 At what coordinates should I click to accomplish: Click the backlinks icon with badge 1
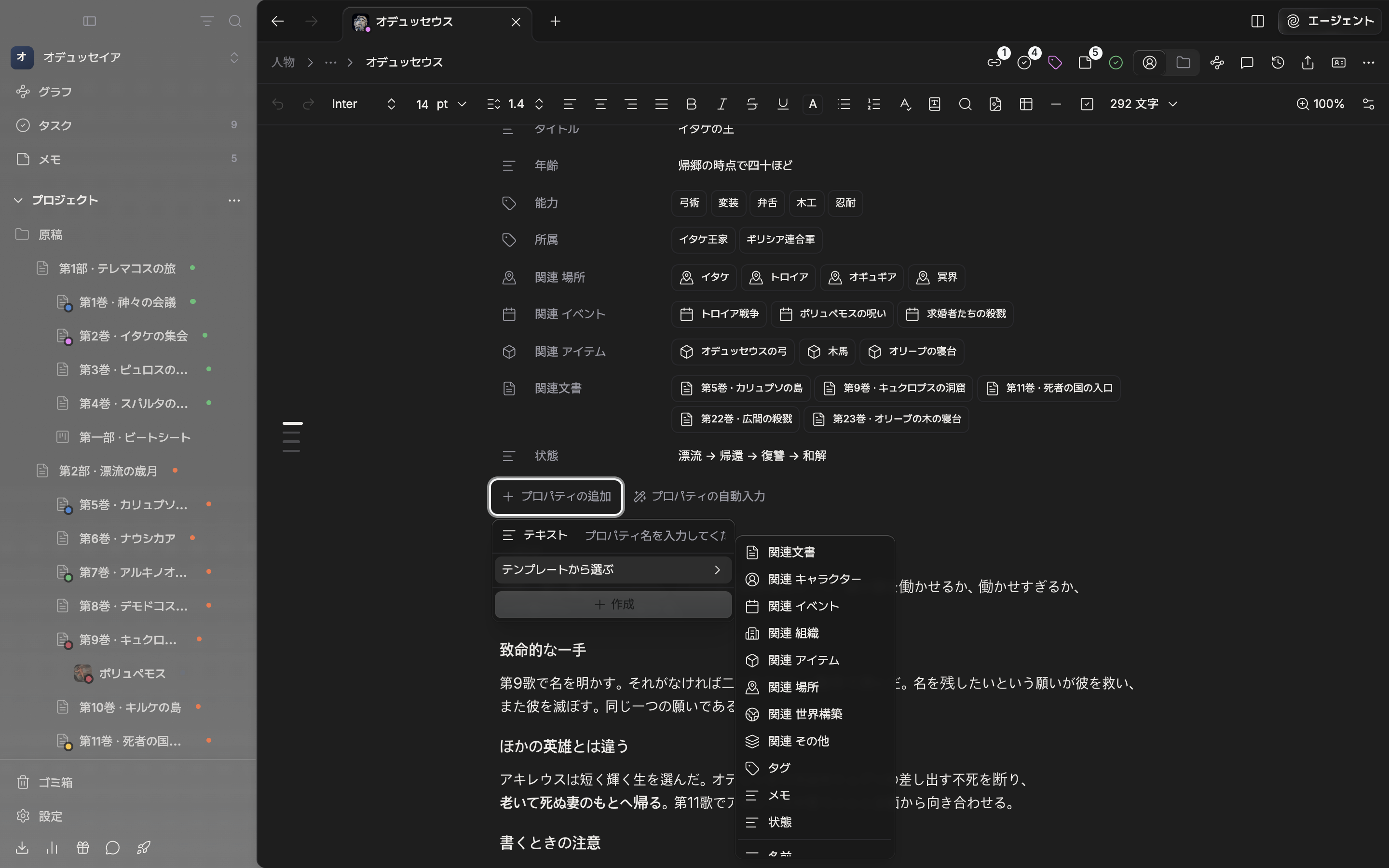994,63
